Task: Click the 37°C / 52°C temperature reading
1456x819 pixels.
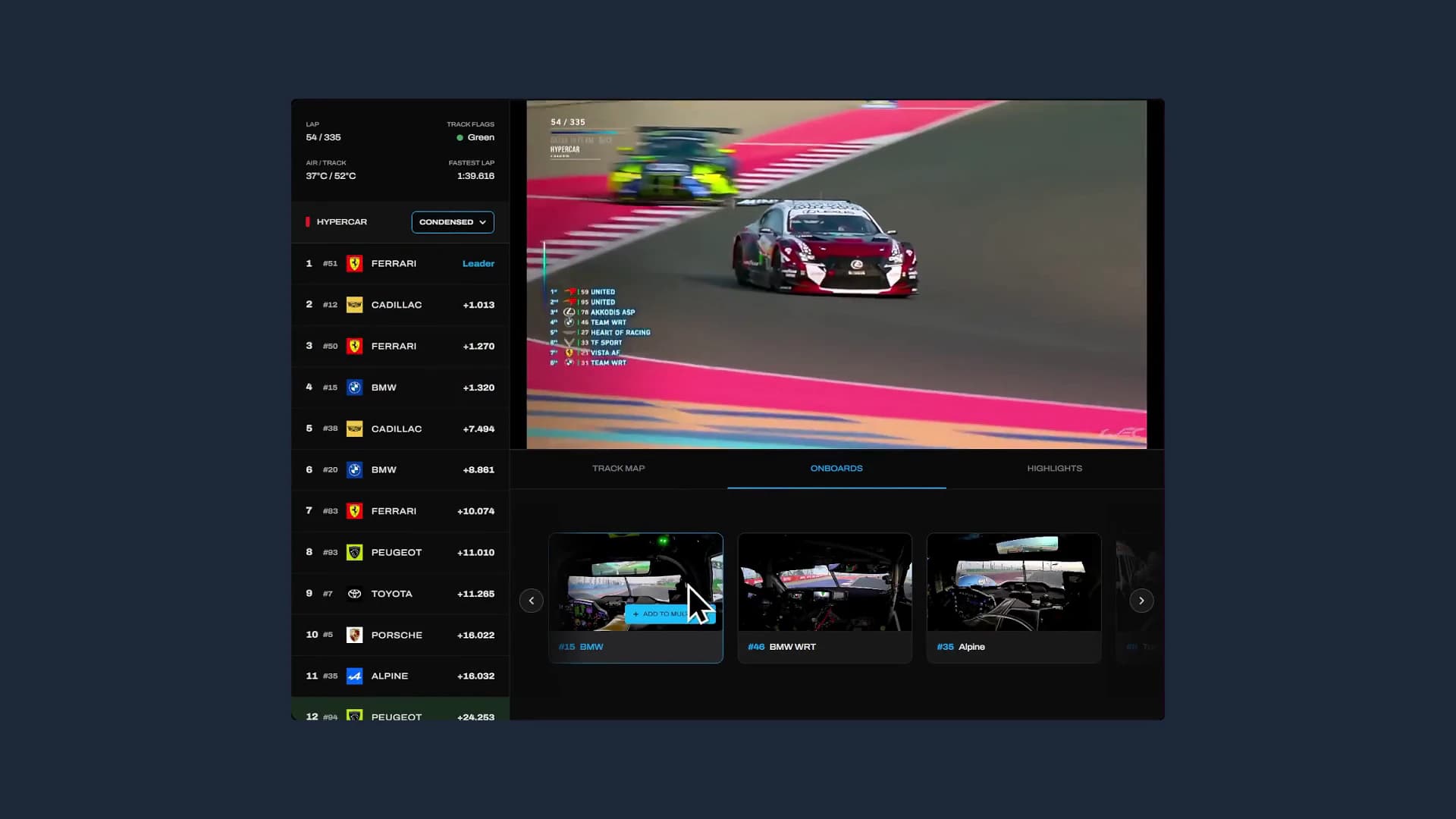Action: [331, 176]
